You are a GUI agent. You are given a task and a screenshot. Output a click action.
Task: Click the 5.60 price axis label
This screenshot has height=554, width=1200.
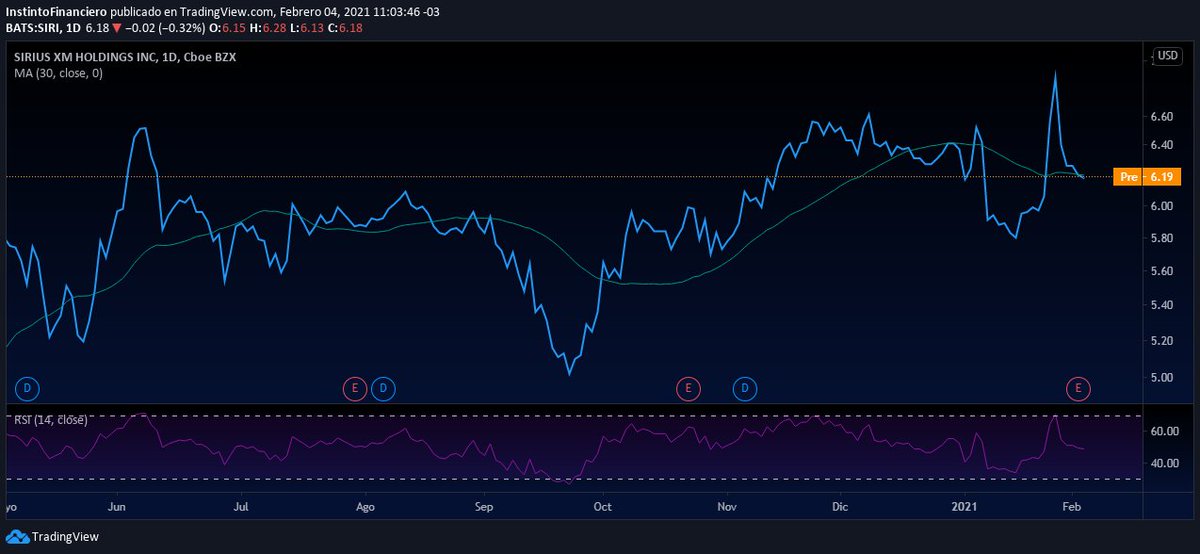1161,271
